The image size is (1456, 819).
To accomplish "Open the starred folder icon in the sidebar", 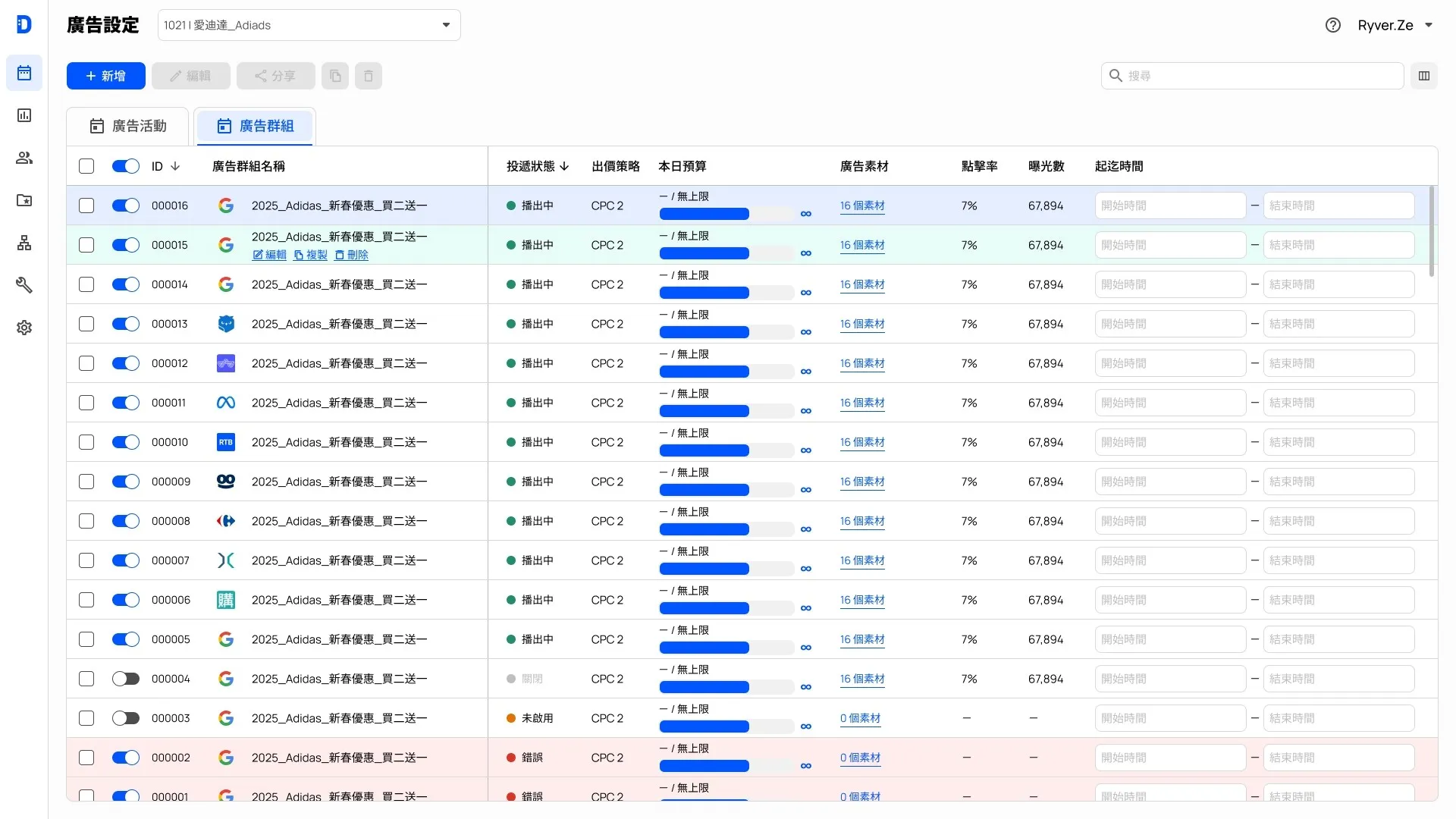I will coord(24,200).
